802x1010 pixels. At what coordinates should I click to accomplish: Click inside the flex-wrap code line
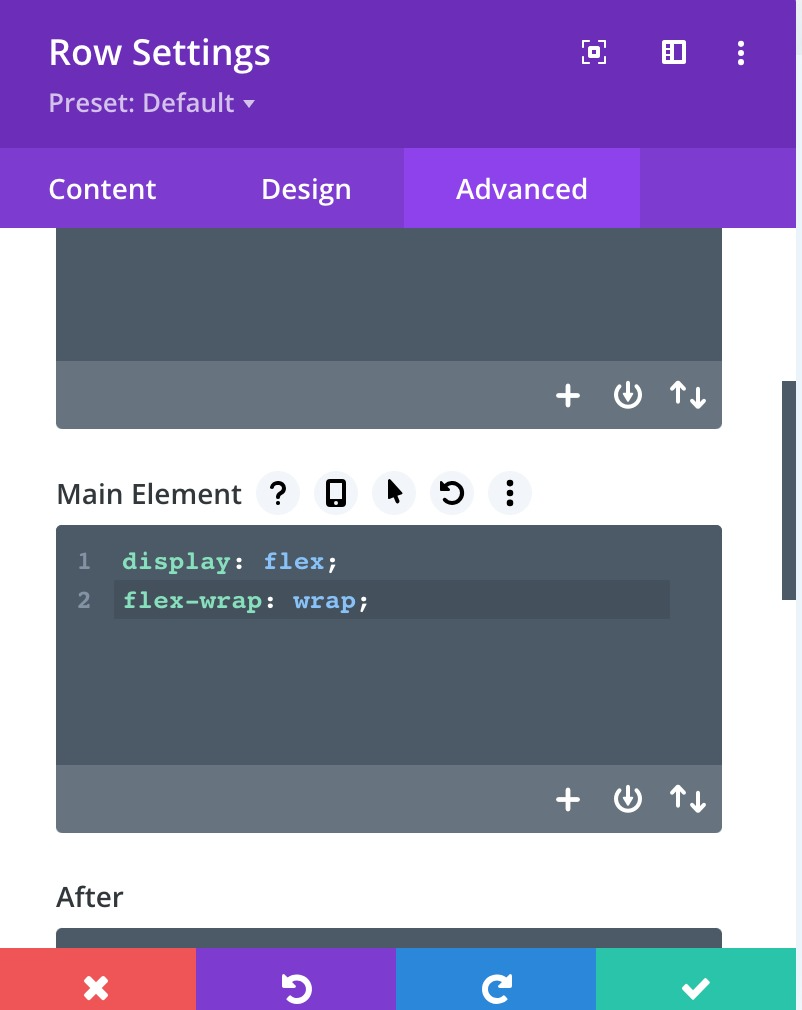tap(392, 600)
